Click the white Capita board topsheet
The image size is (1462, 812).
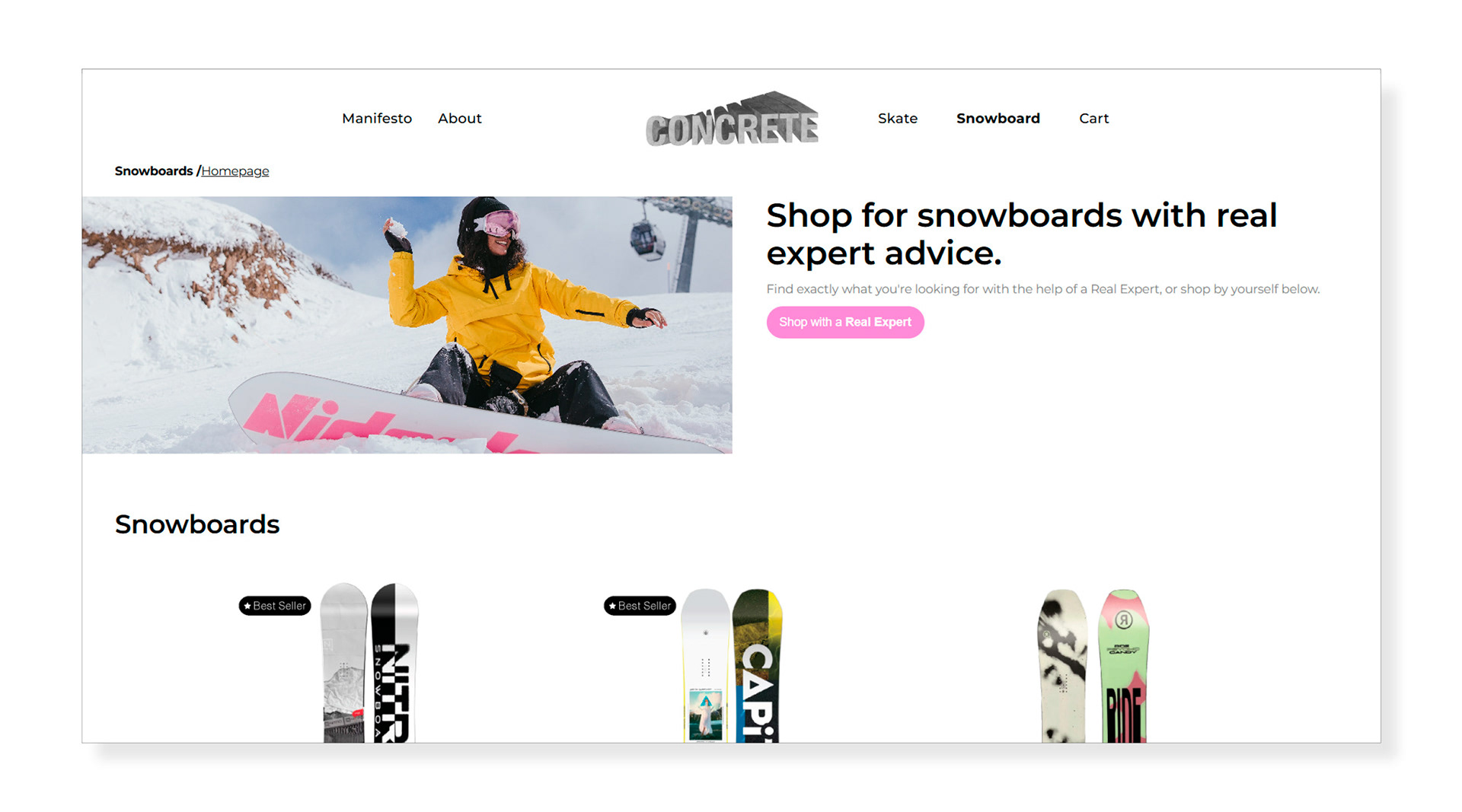tap(705, 664)
